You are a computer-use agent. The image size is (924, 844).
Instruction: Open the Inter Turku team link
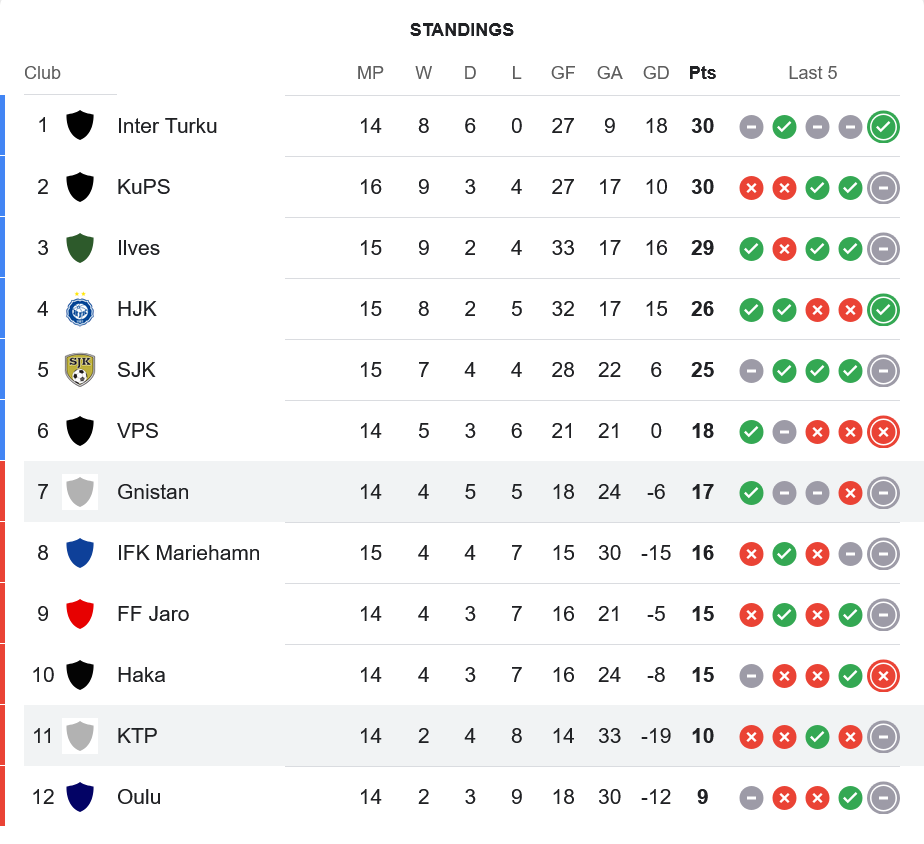[x=167, y=126]
